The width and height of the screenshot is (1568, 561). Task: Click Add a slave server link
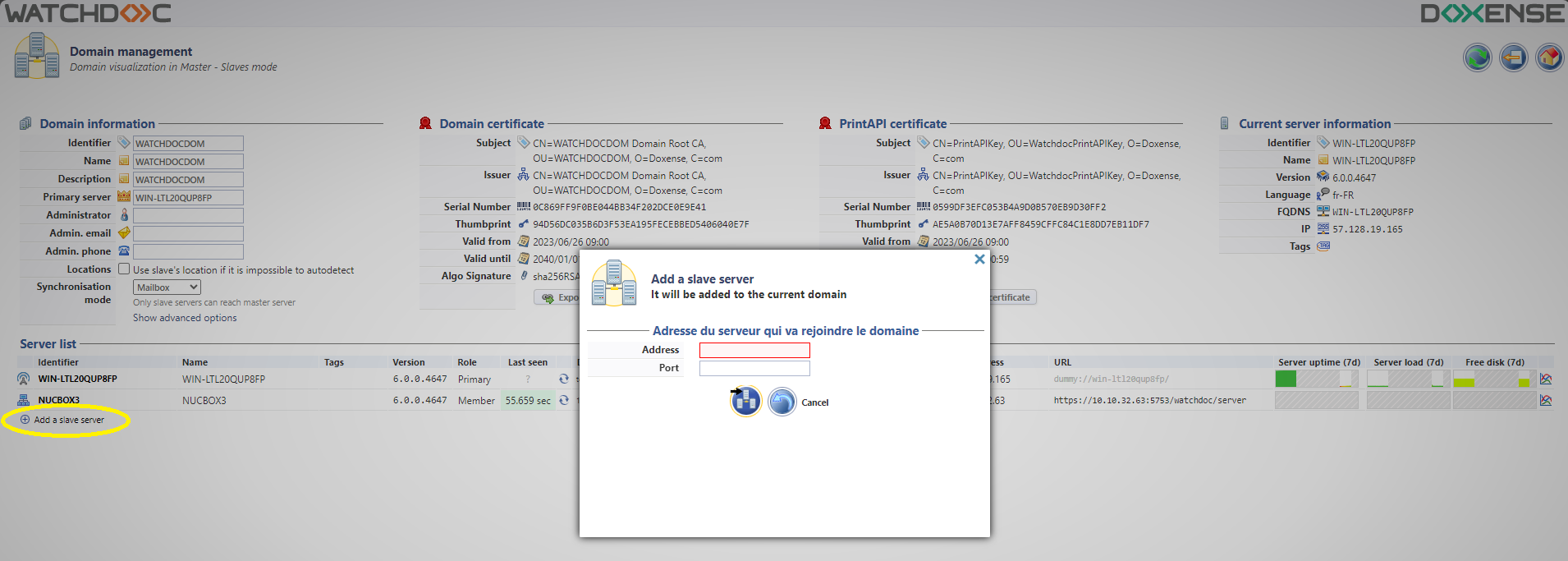(69, 420)
